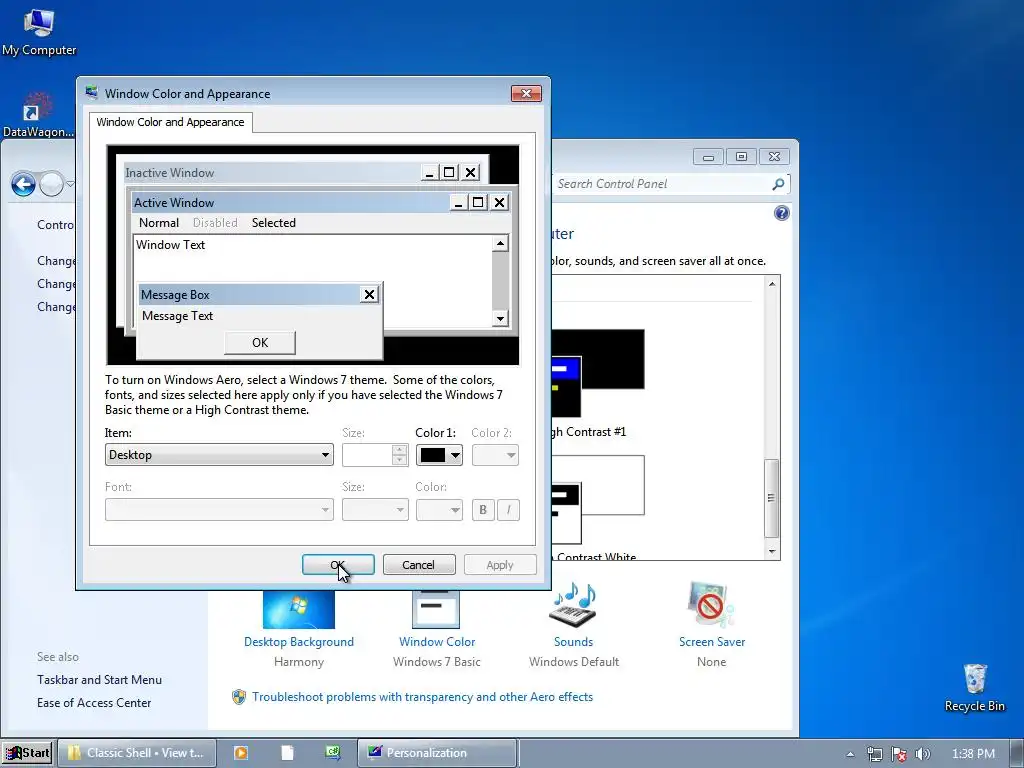Screen dimensions: 1024x768
Task: Open the font Color dropdown
Action: point(439,509)
